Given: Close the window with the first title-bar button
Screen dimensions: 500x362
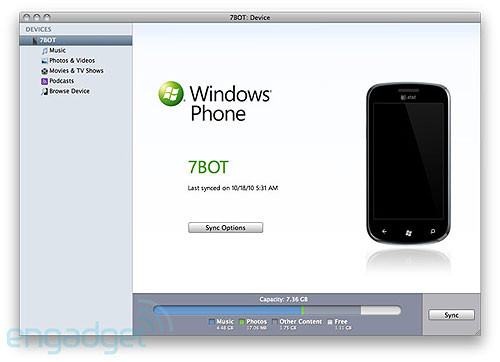Looking at the screenshot, I should tap(27, 17).
